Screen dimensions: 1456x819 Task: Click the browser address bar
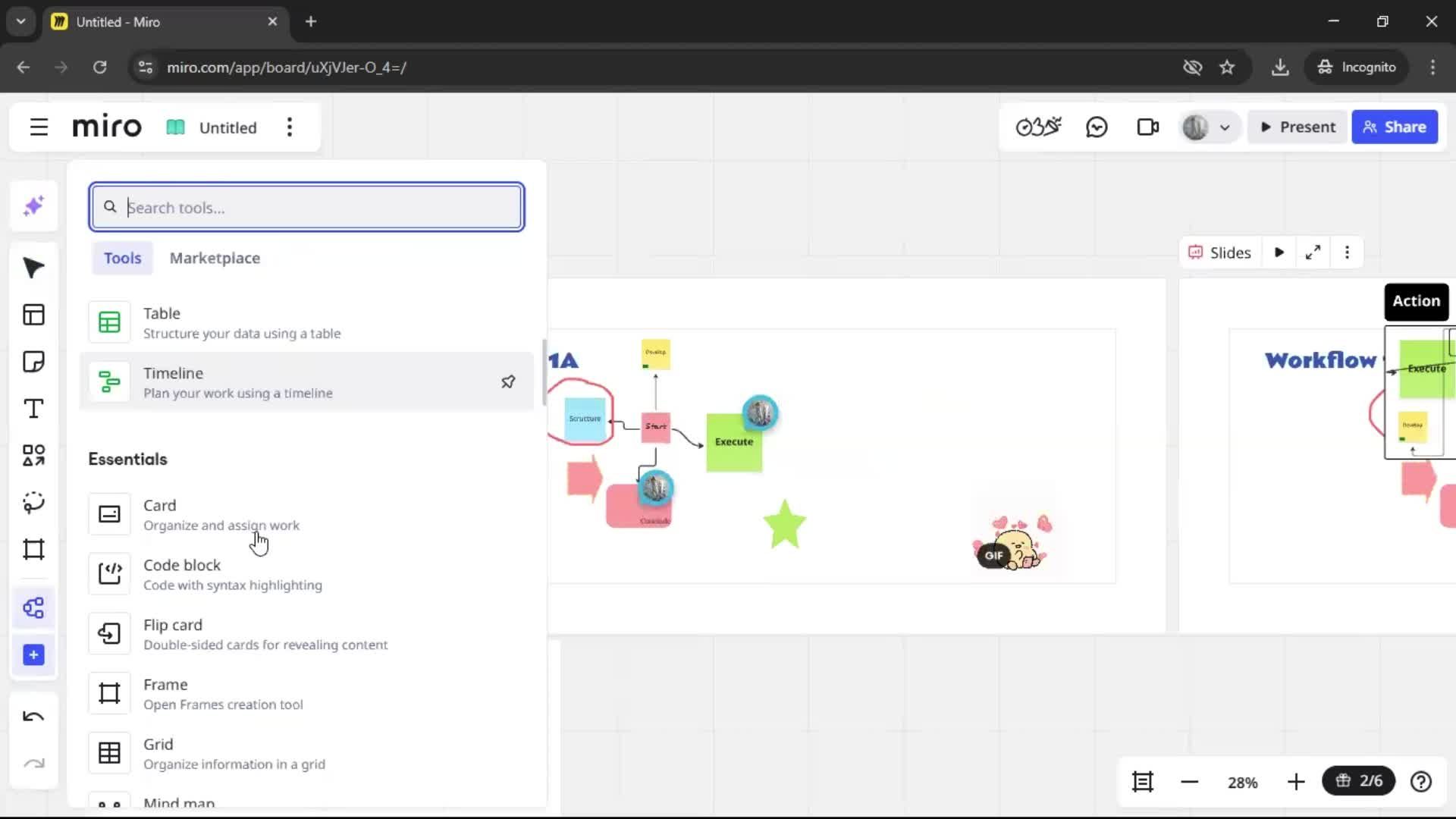pyautogui.click(x=652, y=67)
